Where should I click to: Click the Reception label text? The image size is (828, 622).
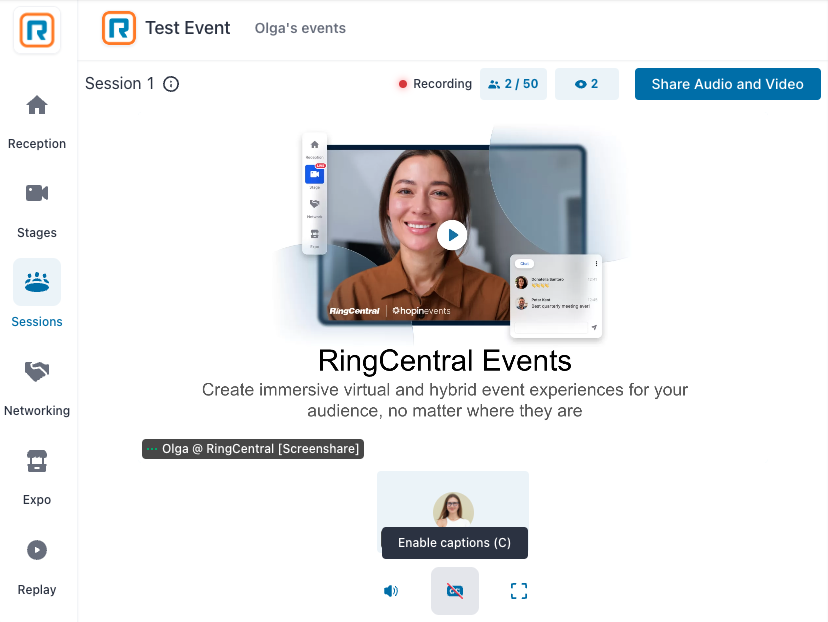click(37, 144)
